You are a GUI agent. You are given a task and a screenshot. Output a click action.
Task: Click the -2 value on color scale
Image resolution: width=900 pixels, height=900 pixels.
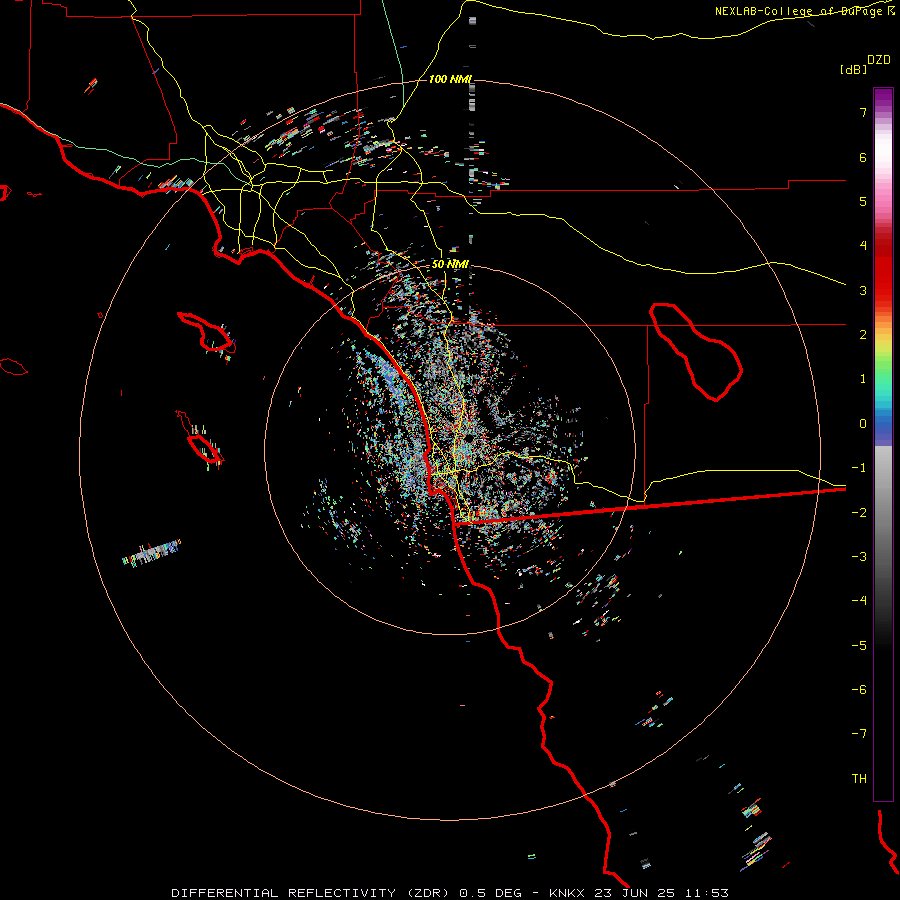(859, 512)
